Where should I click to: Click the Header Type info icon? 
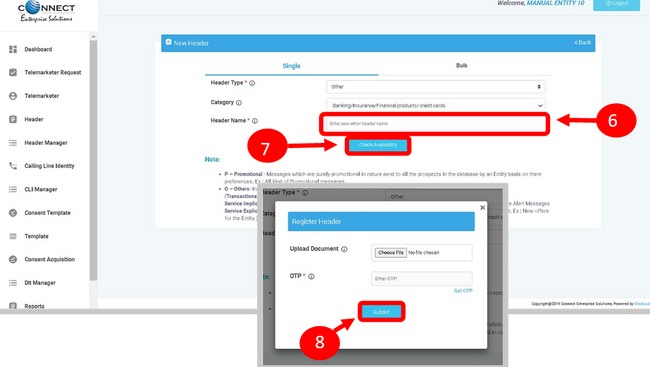(252, 83)
